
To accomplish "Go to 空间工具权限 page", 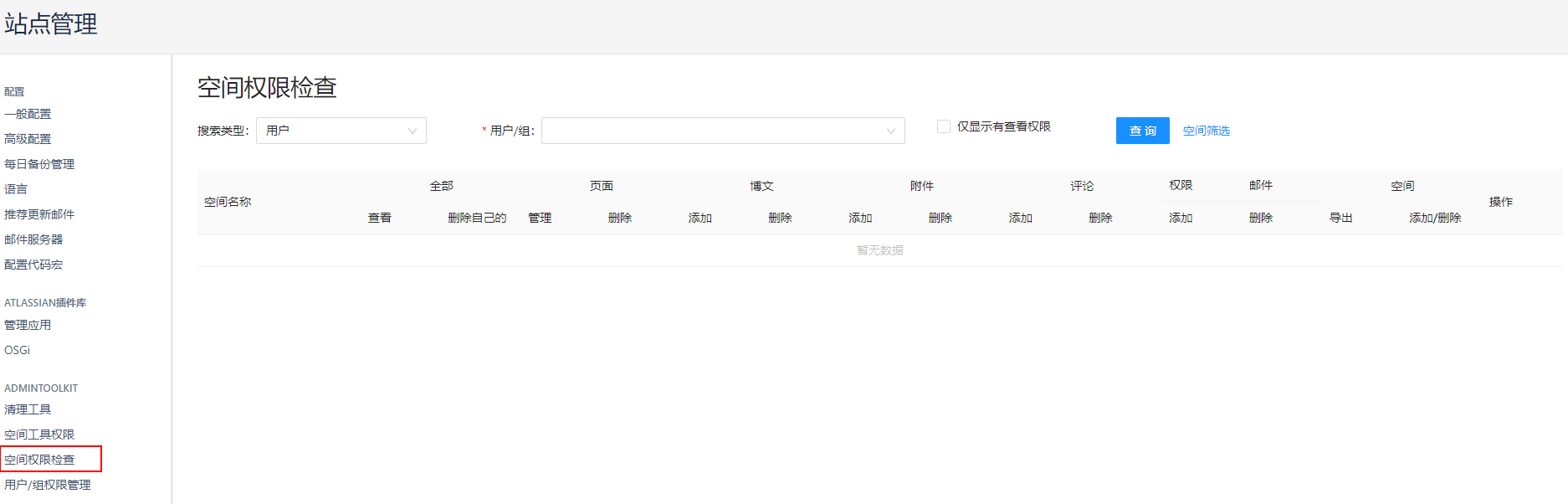I will click(39, 435).
